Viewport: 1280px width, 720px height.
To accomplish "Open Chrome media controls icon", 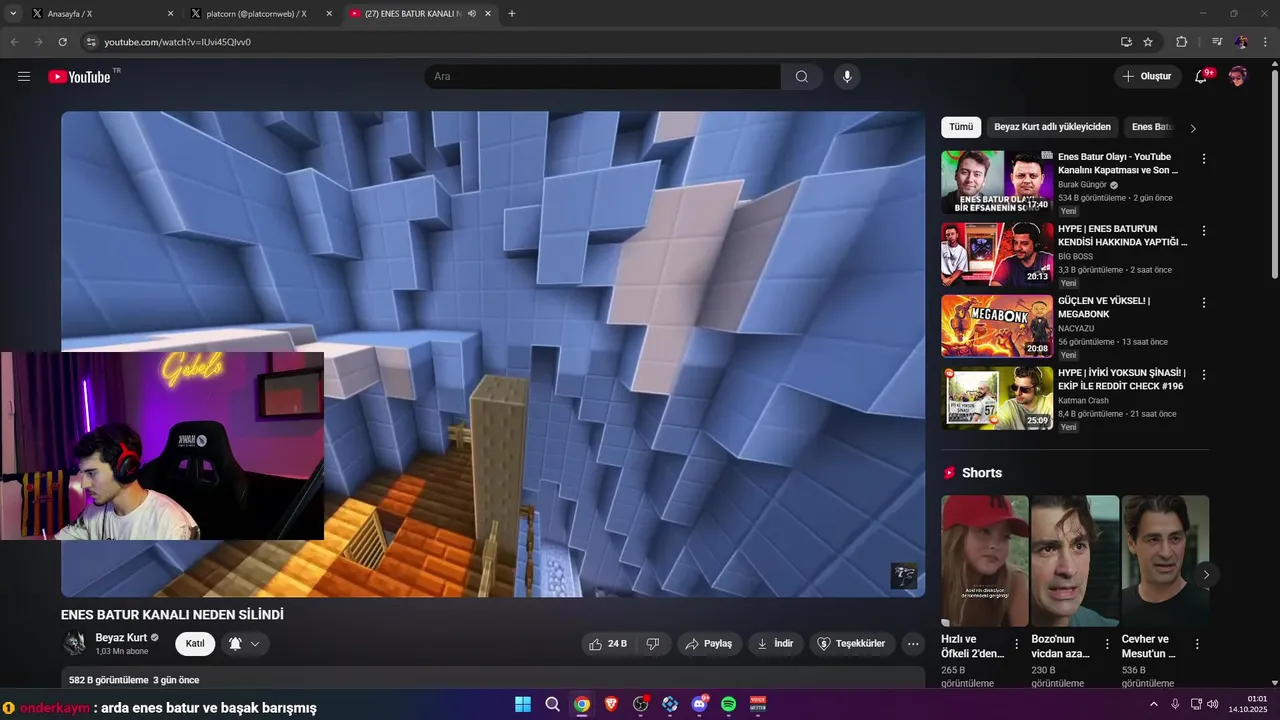I will pyautogui.click(x=1217, y=42).
